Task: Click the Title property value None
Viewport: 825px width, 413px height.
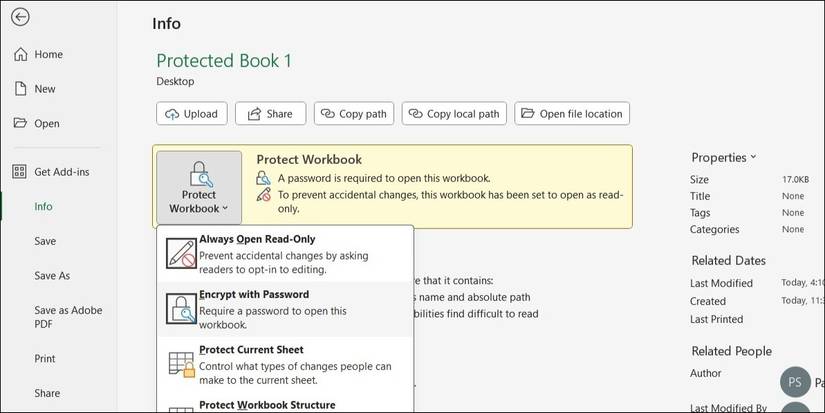Action: (792, 196)
